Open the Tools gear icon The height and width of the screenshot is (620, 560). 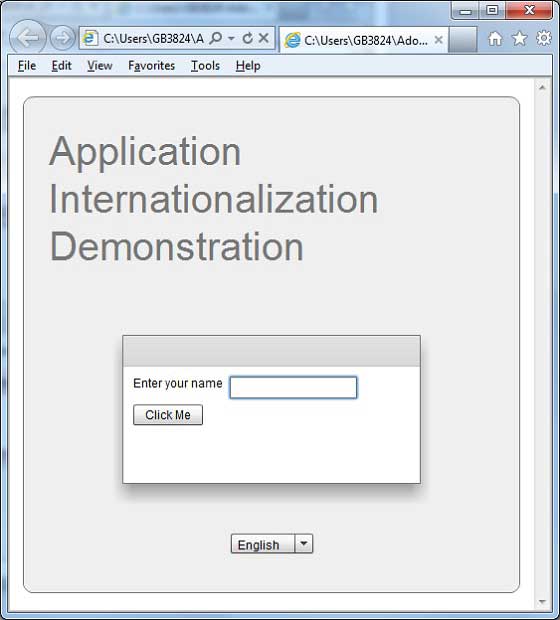pos(544,38)
